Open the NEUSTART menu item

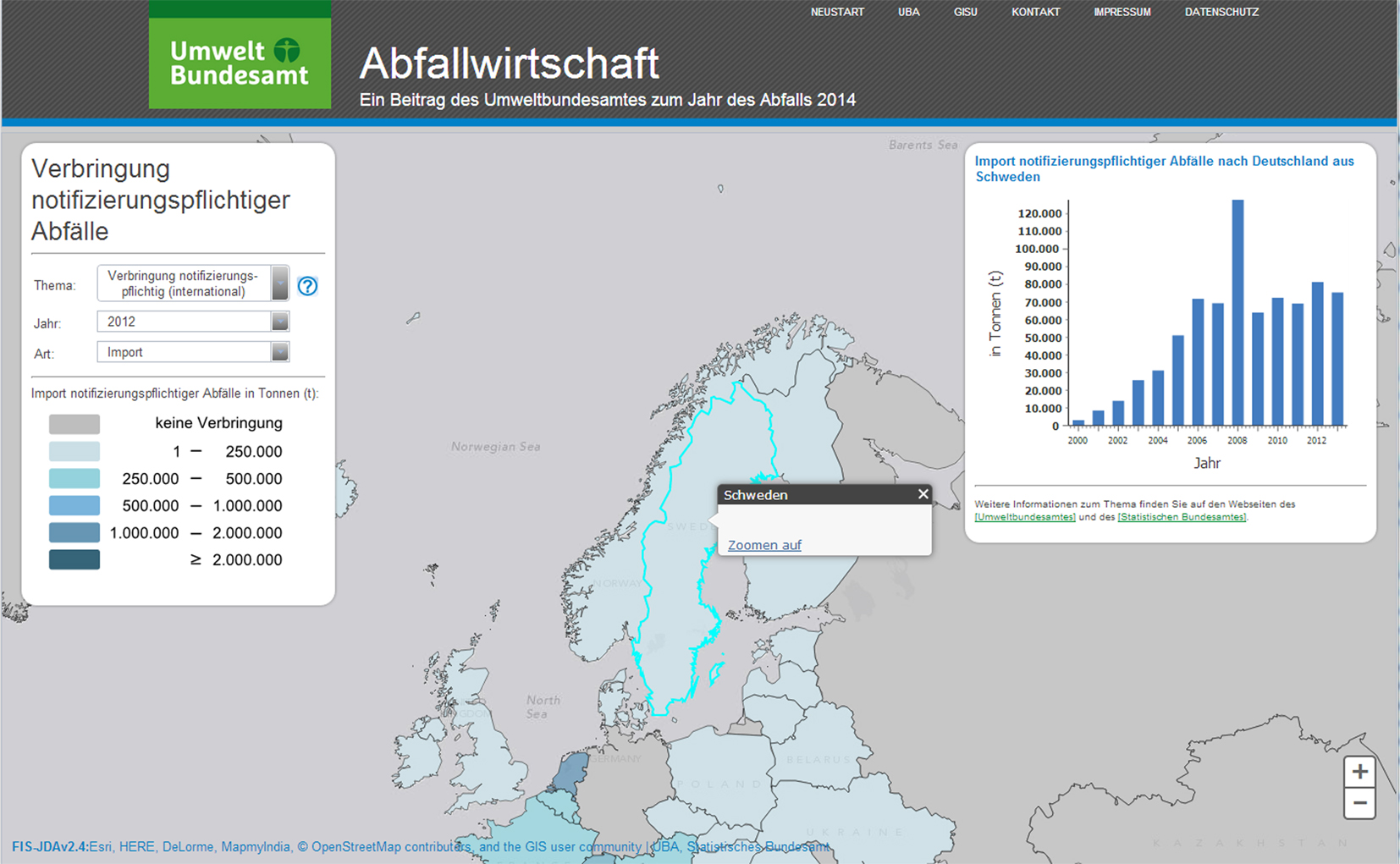click(837, 12)
